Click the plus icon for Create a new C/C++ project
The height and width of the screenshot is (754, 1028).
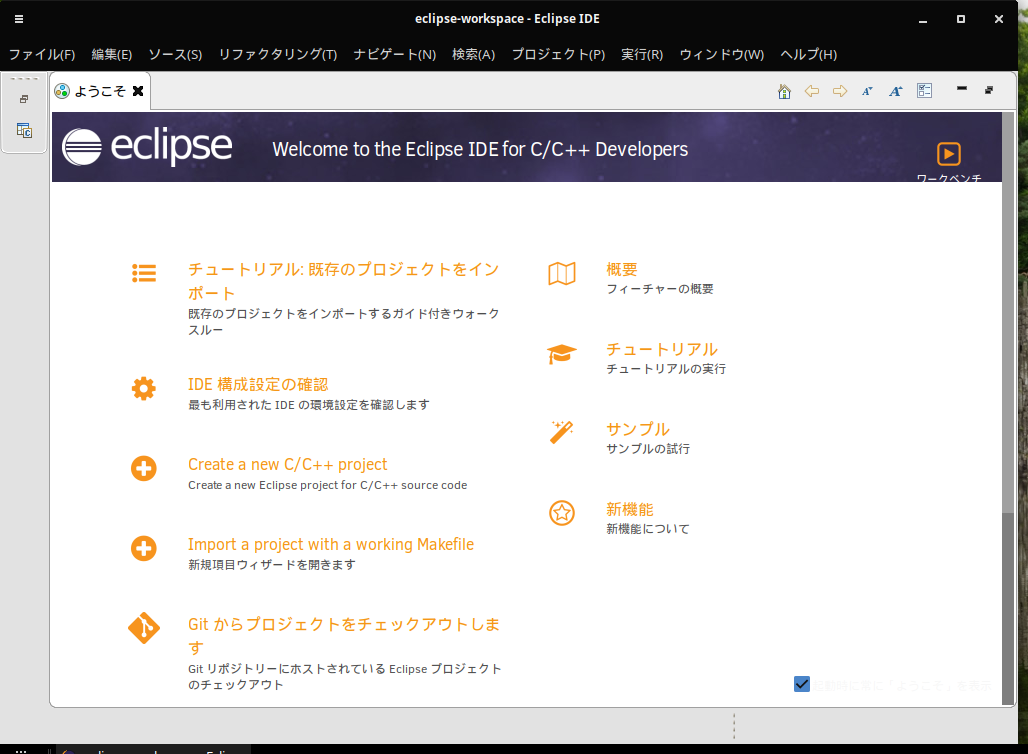pyautogui.click(x=144, y=469)
